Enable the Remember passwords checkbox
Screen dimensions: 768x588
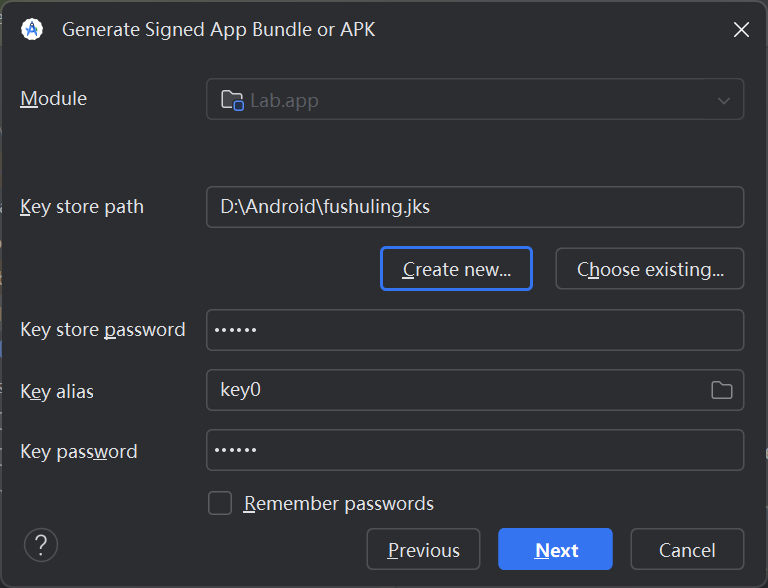pos(220,503)
